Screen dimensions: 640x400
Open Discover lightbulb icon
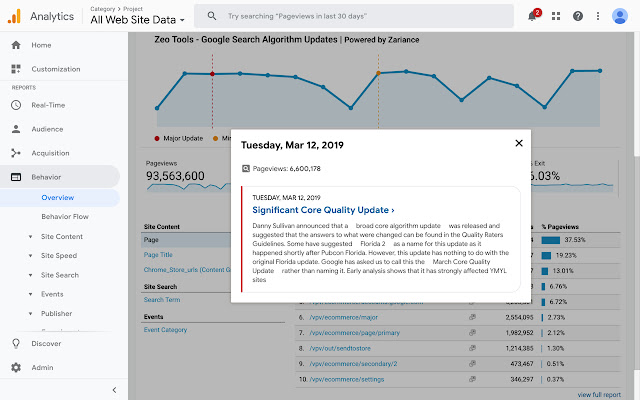coord(16,343)
